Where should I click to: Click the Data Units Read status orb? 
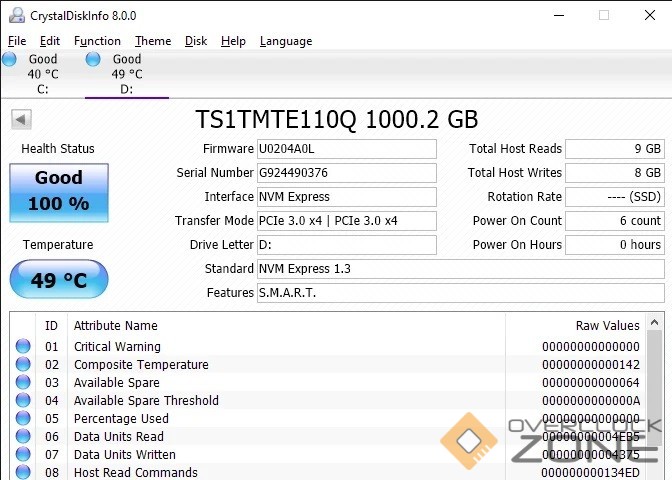click(23, 437)
